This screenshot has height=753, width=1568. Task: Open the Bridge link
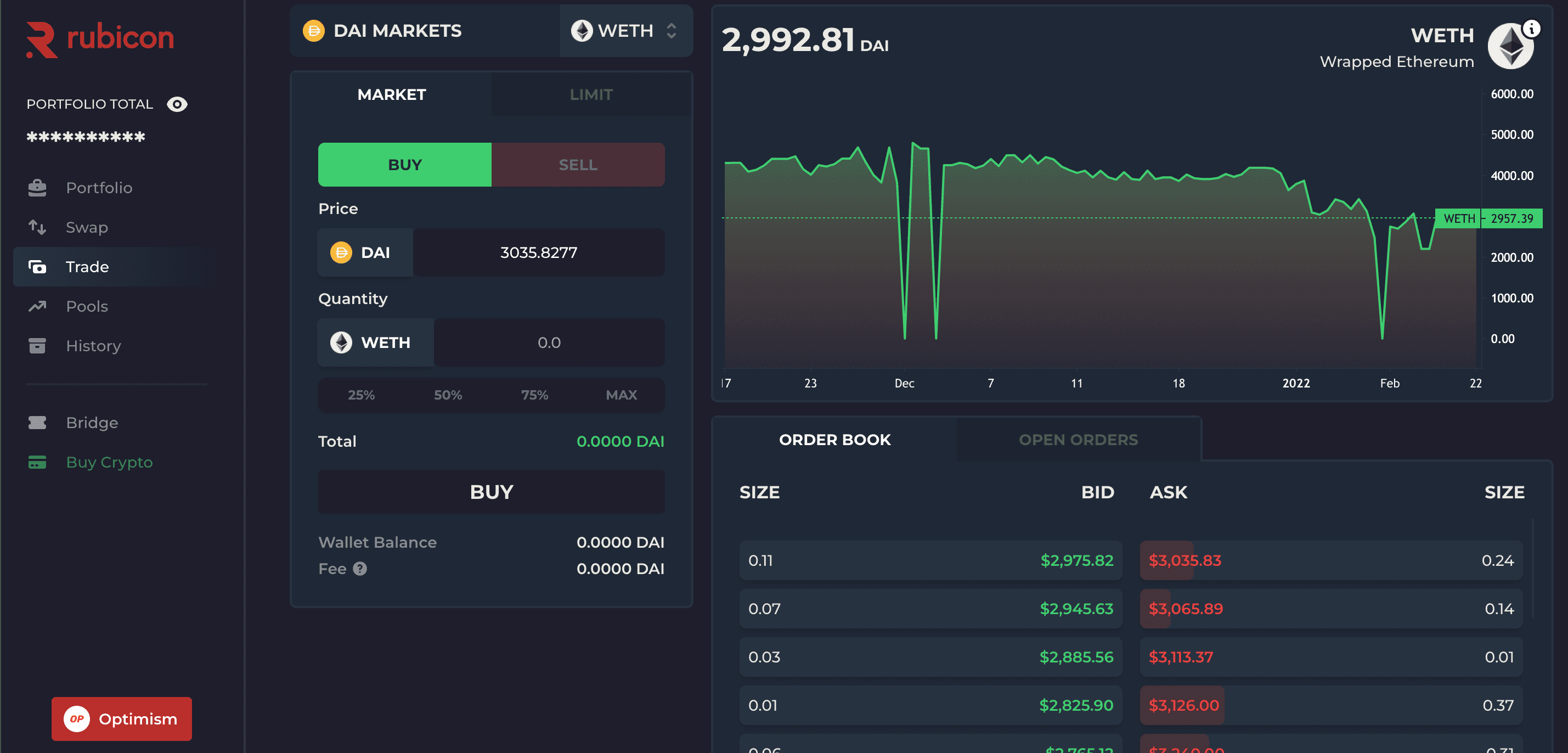coord(92,423)
